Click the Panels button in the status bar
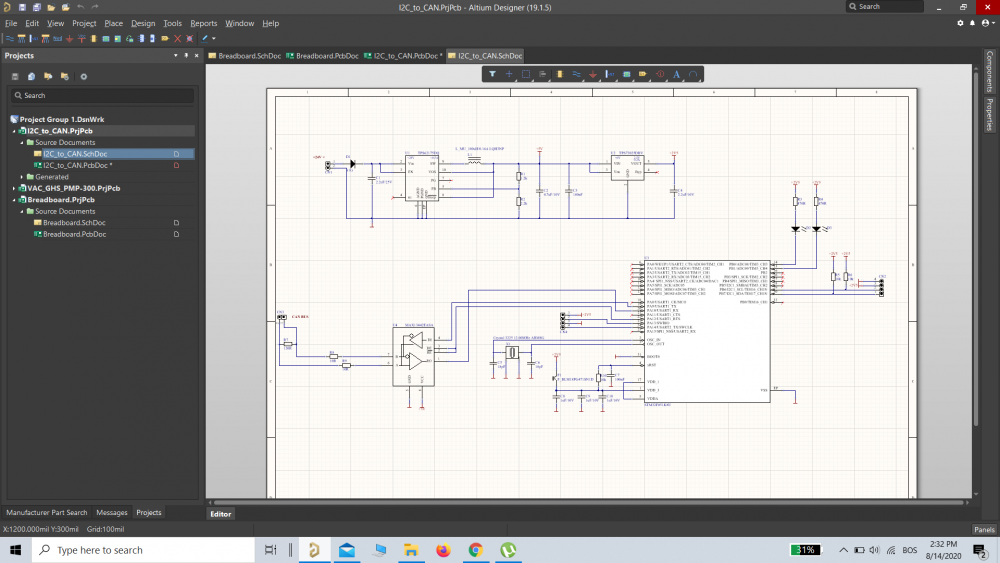The image size is (1000, 563). click(x=984, y=529)
